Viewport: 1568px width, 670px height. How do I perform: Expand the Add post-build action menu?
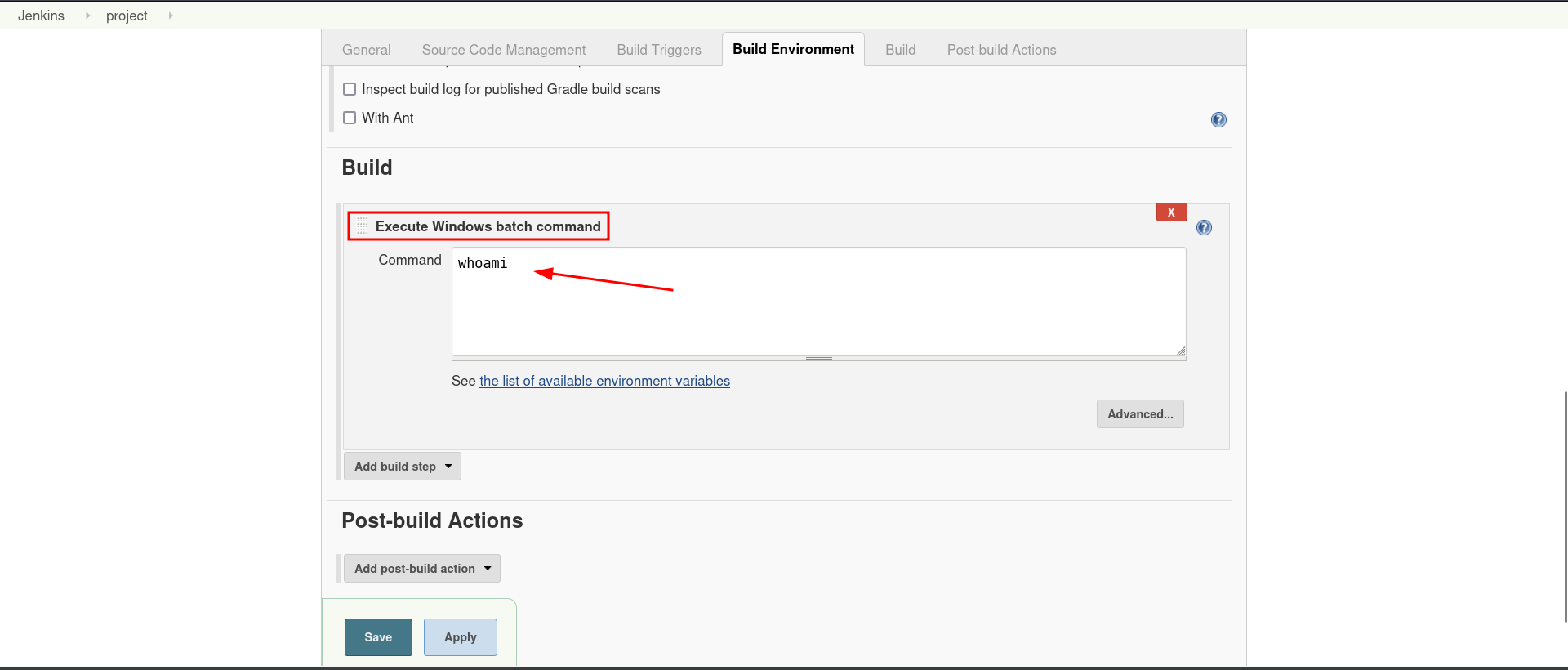[421, 569]
